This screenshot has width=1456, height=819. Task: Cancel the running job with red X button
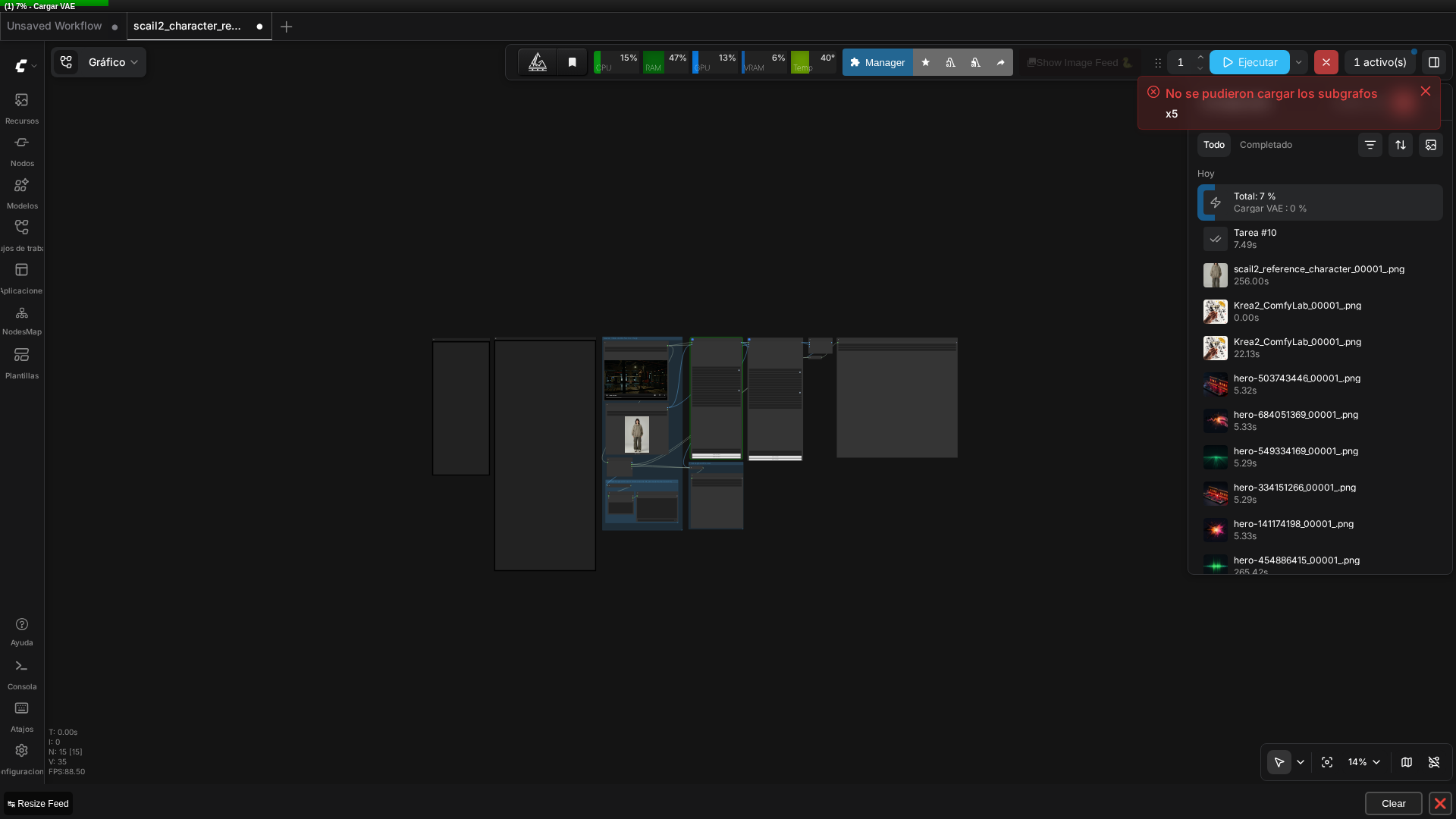(x=1326, y=62)
